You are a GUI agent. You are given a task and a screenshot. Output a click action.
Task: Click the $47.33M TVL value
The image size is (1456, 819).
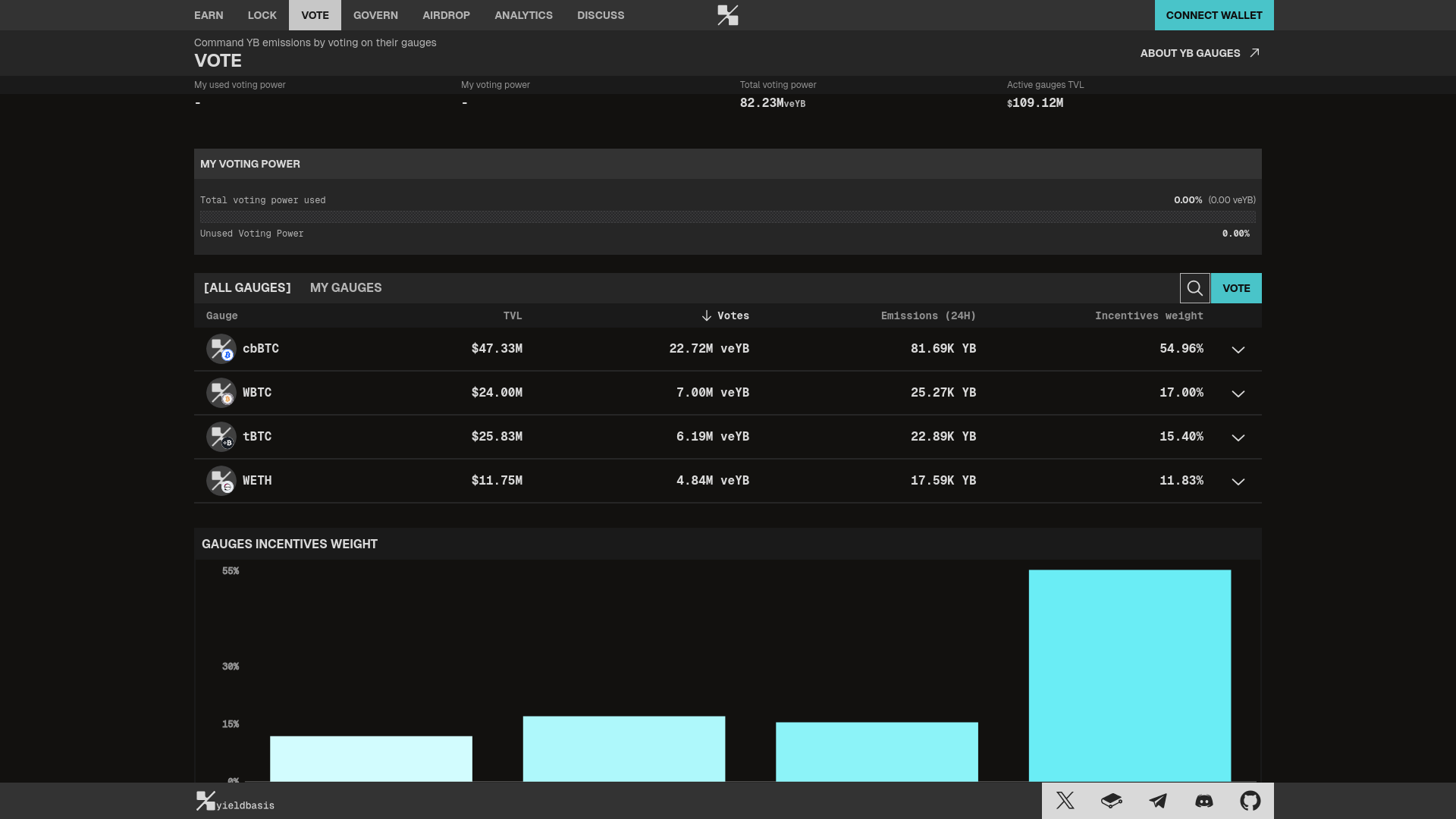pos(497,349)
